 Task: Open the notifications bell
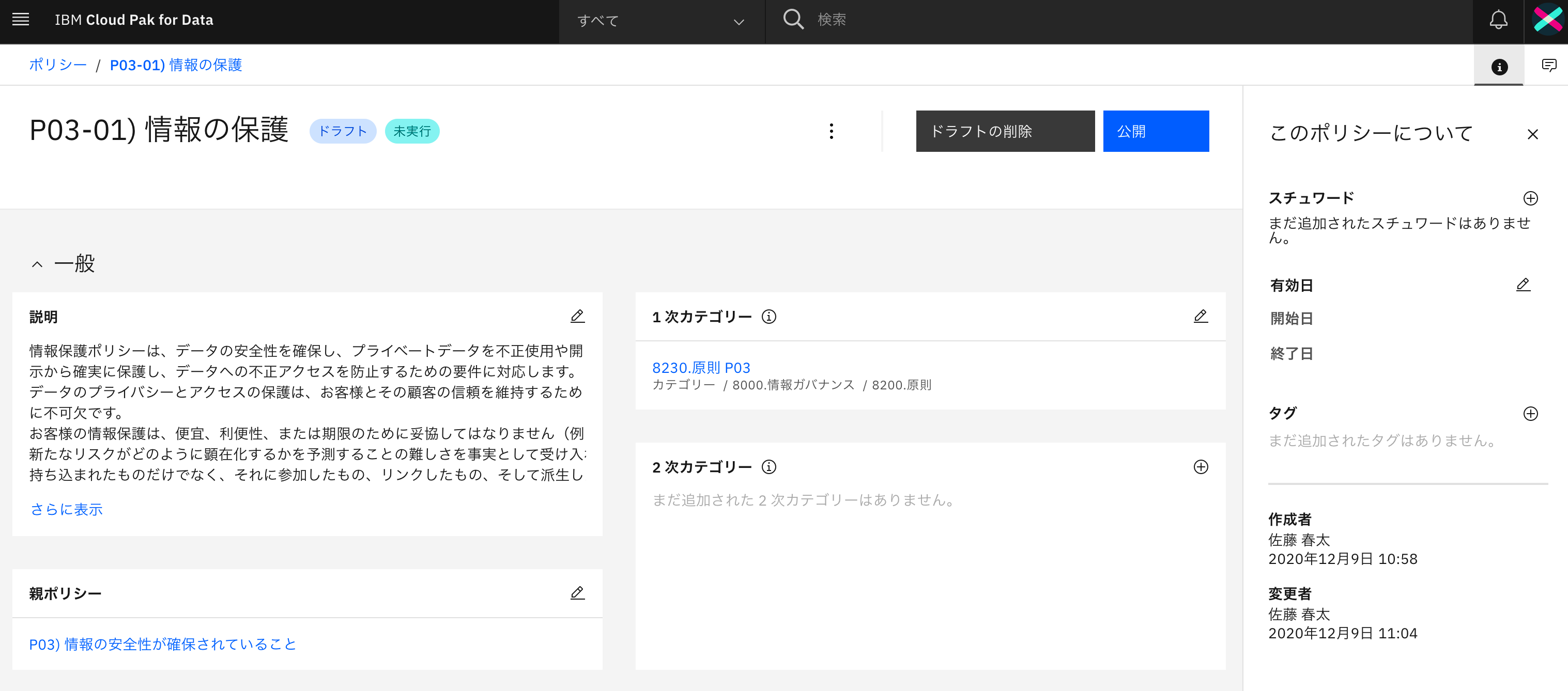pos(1498,20)
